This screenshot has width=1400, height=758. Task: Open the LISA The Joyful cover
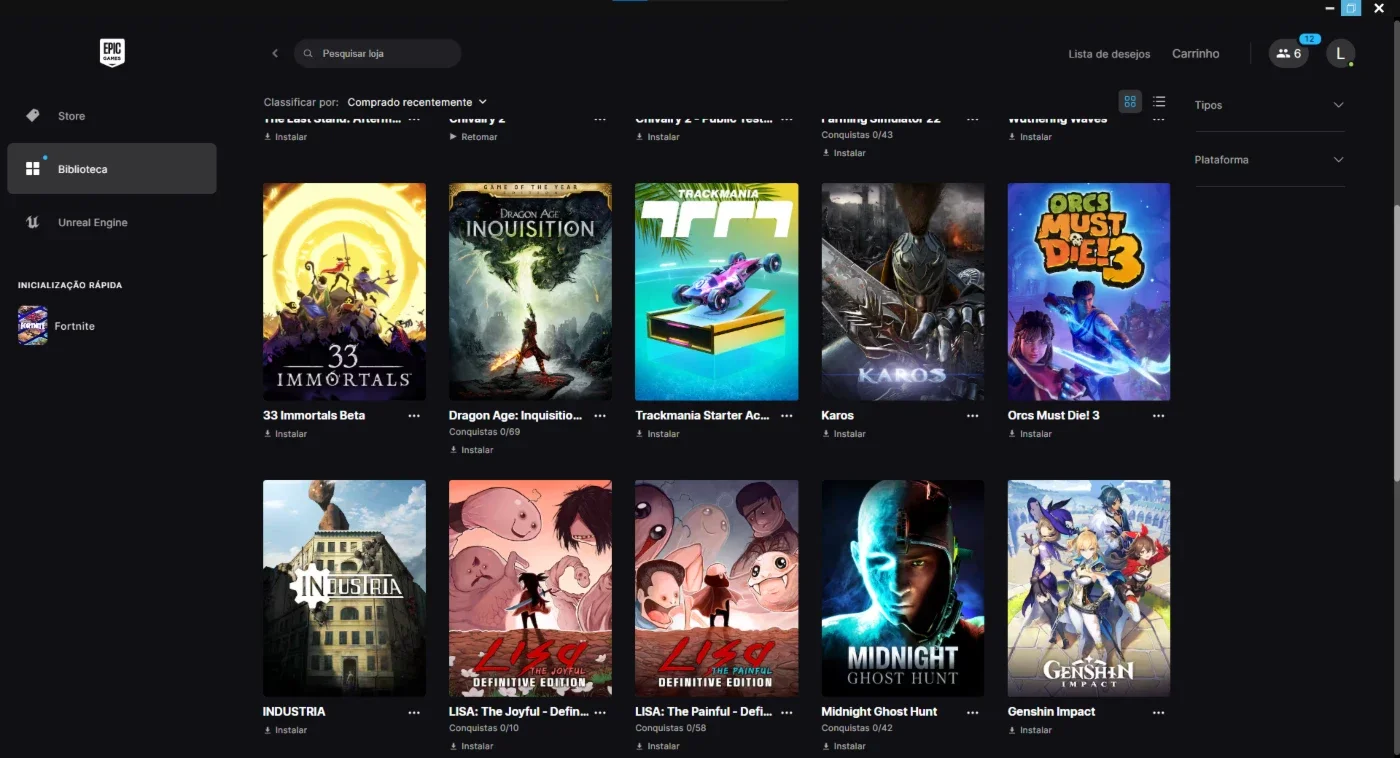click(530, 588)
